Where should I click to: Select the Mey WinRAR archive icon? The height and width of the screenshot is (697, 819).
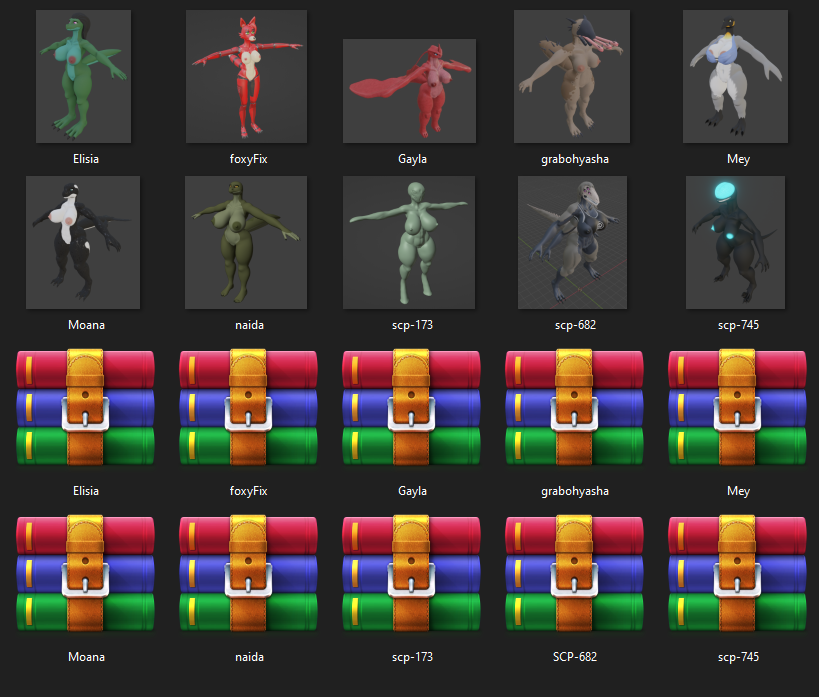coord(737,407)
